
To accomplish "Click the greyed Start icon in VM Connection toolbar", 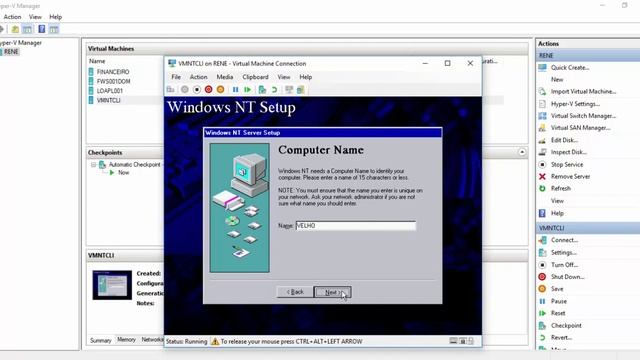I will [x=185, y=89].
